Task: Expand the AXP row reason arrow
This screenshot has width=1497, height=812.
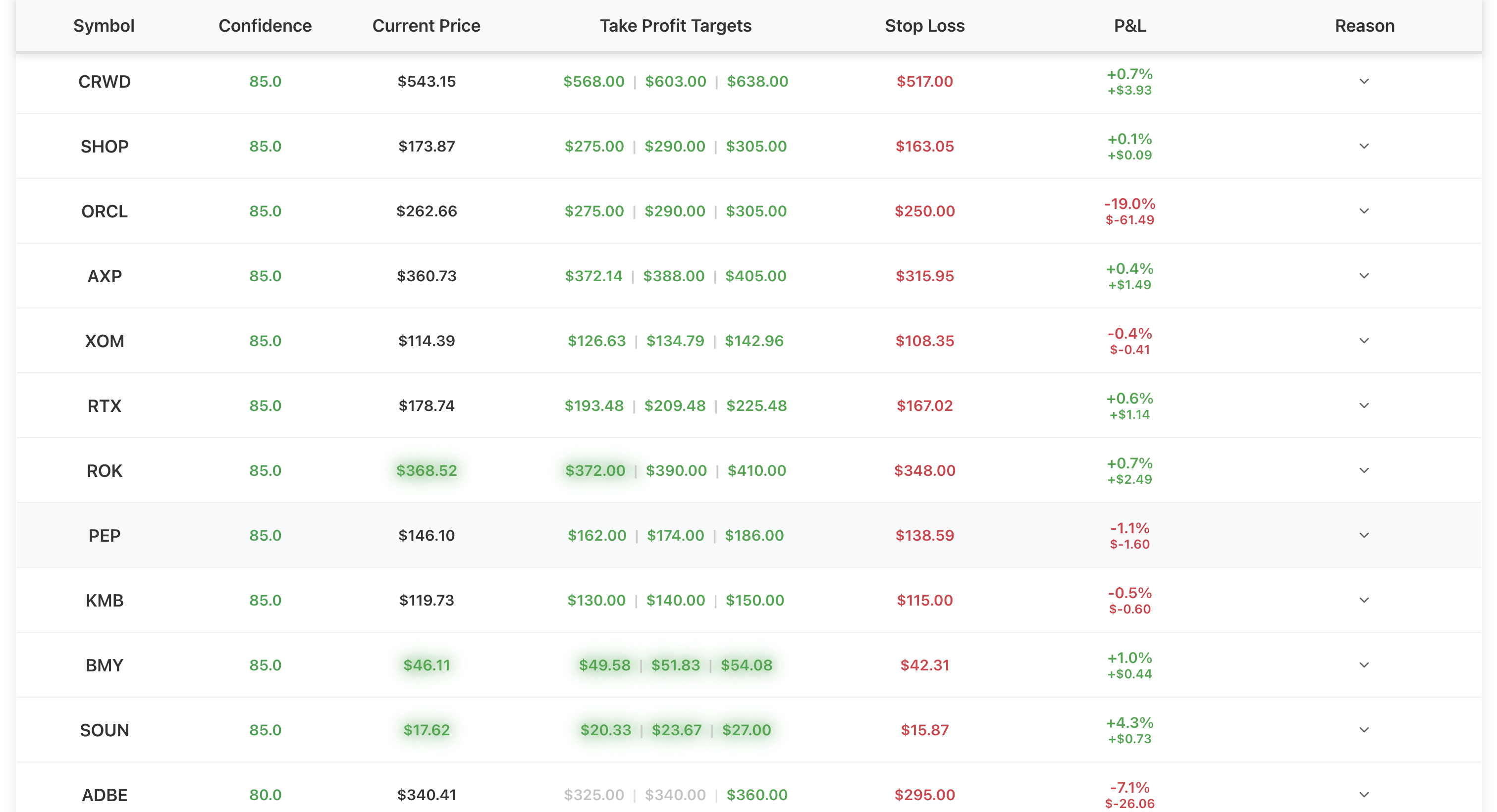Action: (x=1364, y=276)
